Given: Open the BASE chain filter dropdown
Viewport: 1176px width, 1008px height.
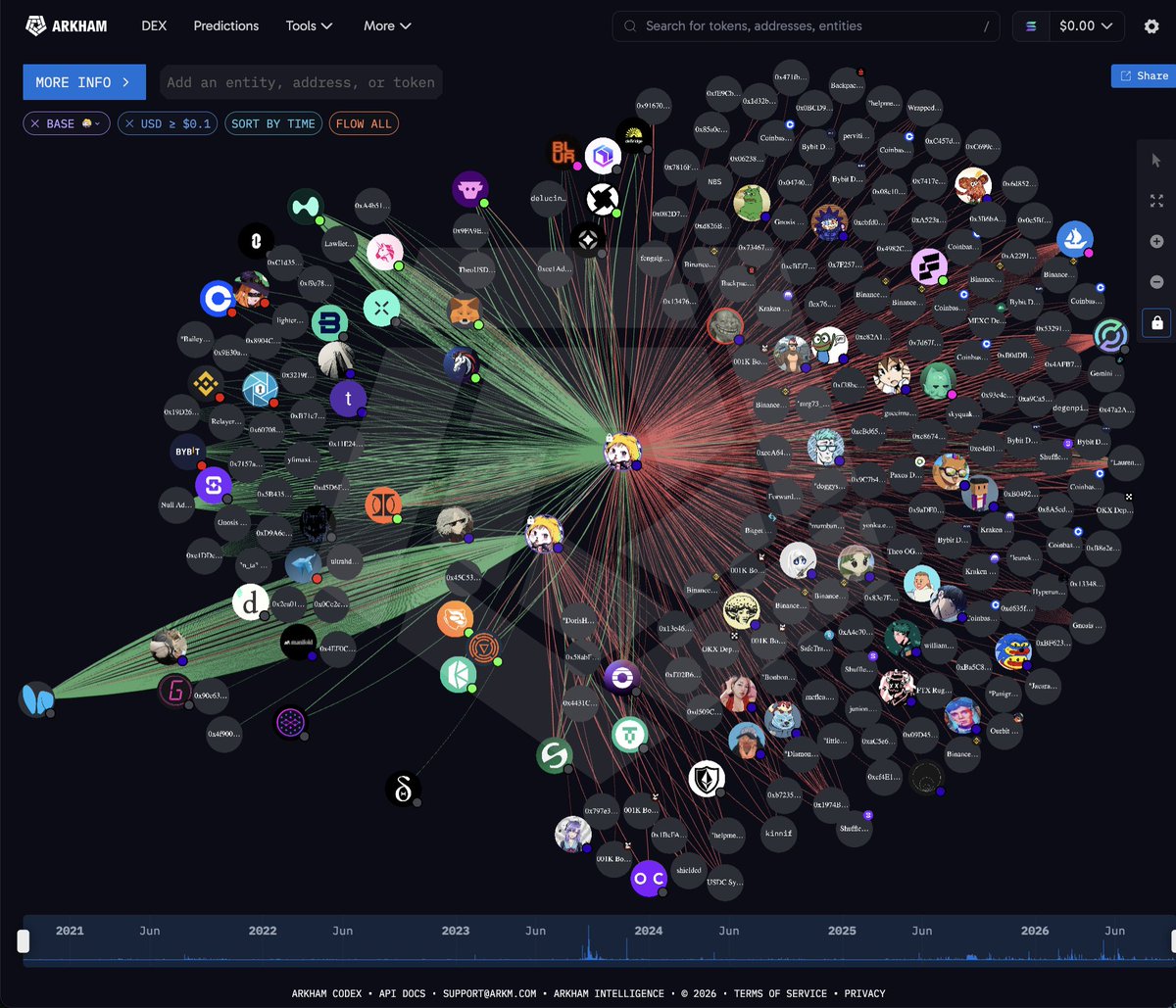Looking at the screenshot, I should (90, 124).
